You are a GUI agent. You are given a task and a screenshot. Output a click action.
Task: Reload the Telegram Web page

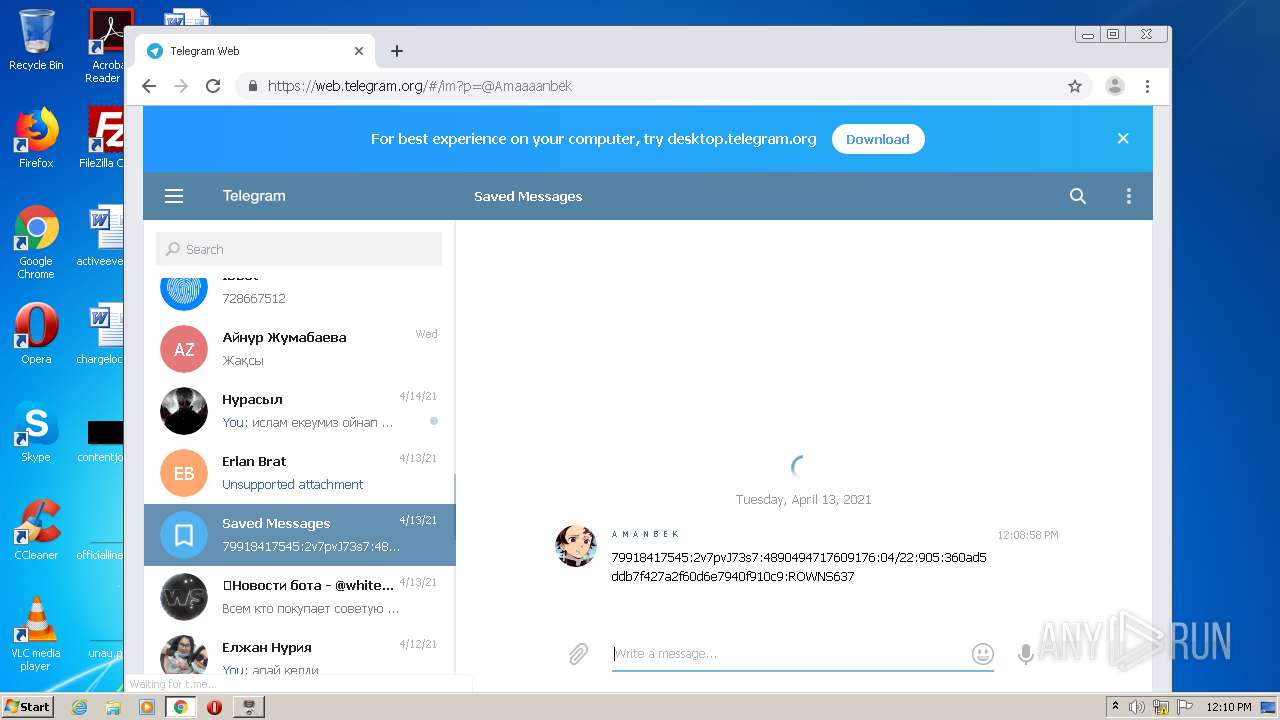(213, 86)
